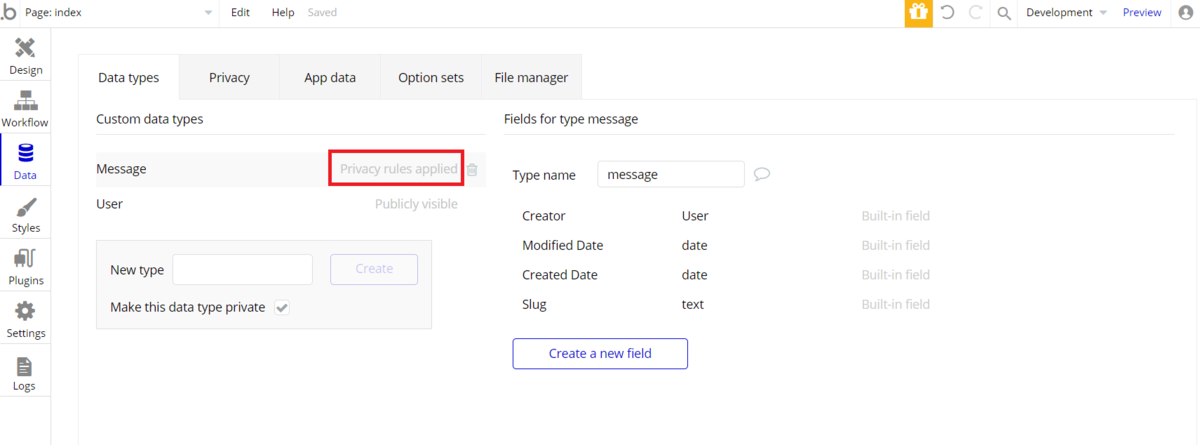This screenshot has height=445, width=1200.
Task: Open the Design tab in sidebar
Action: [x=25, y=55]
